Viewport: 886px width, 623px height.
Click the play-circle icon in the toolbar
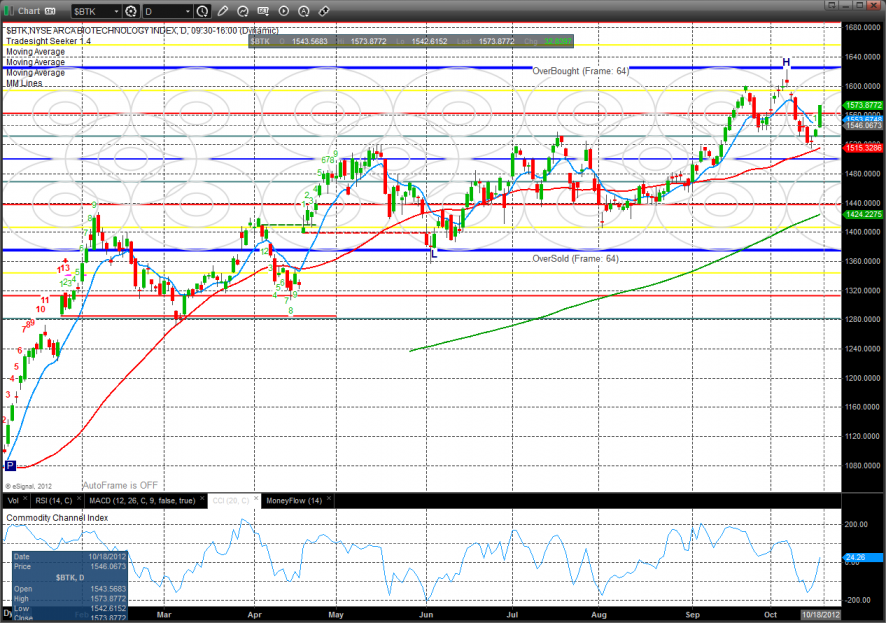(x=283, y=11)
